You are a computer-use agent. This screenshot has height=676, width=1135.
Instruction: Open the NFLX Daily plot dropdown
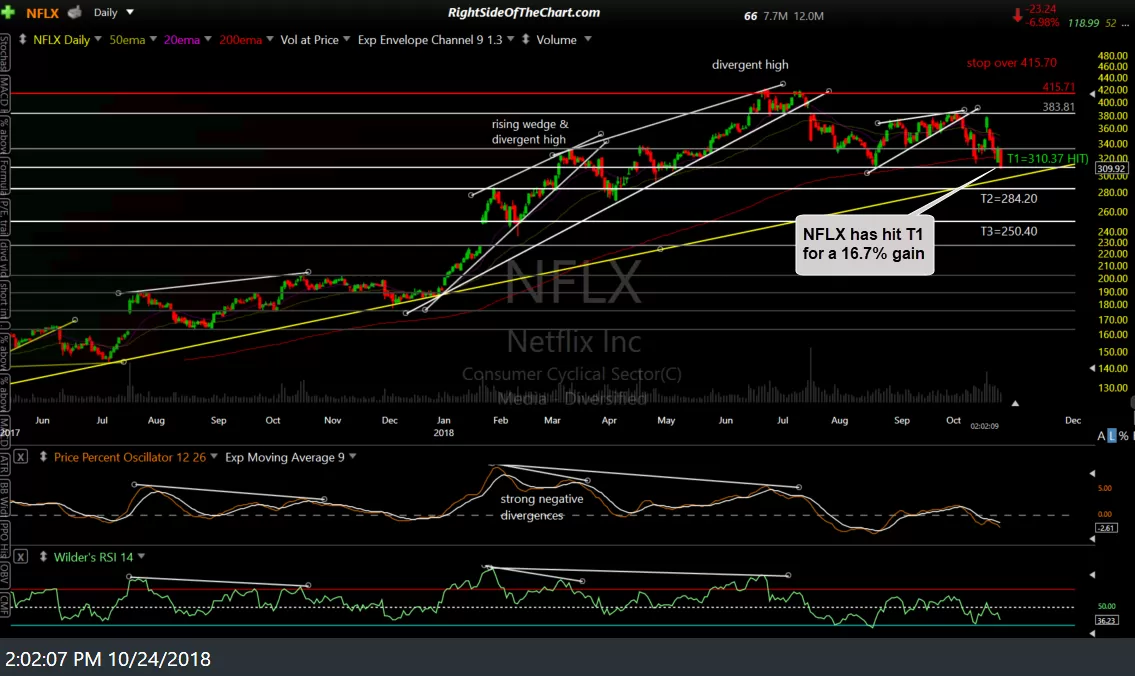coord(98,39)
